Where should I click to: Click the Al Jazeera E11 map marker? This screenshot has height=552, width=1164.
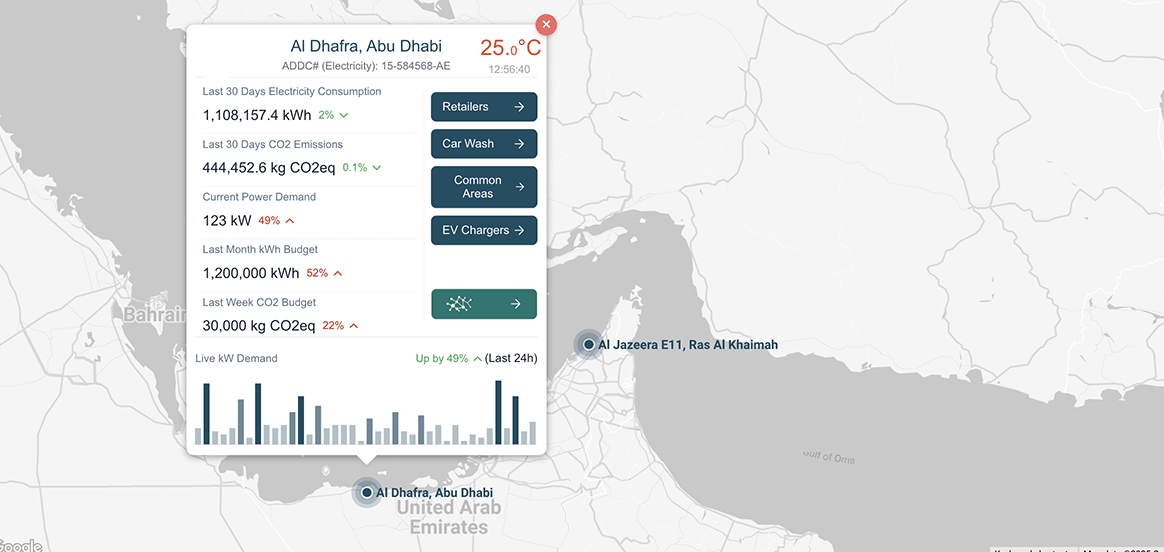[589, 344]
